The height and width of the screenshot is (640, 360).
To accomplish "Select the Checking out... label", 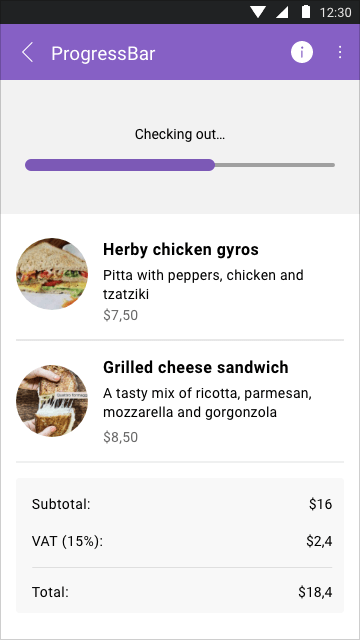I will pyautogui.click(x=180, y=134).
